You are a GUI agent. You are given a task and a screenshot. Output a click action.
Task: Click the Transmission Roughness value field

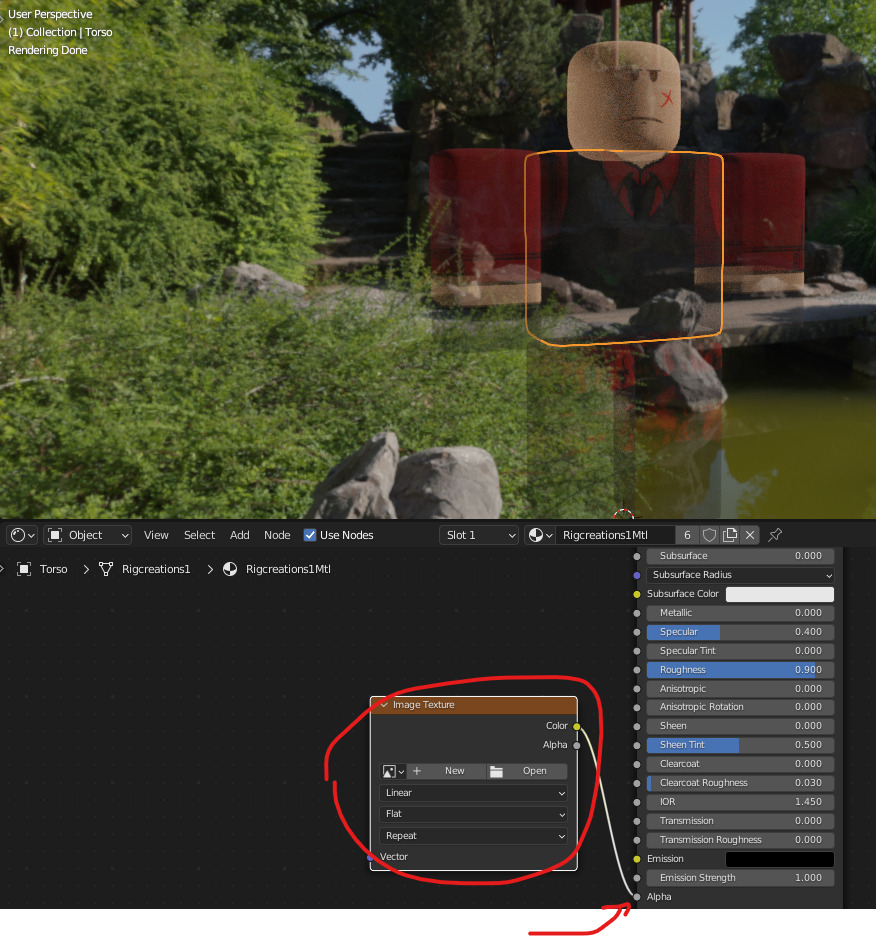click(x=740, y=840)
